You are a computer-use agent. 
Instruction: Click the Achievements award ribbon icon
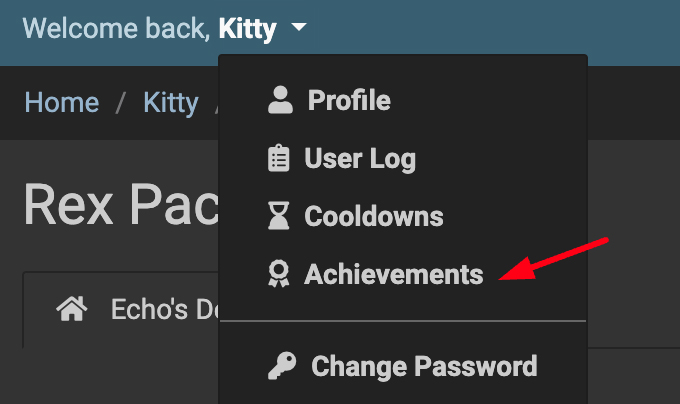tap(279, 274)
